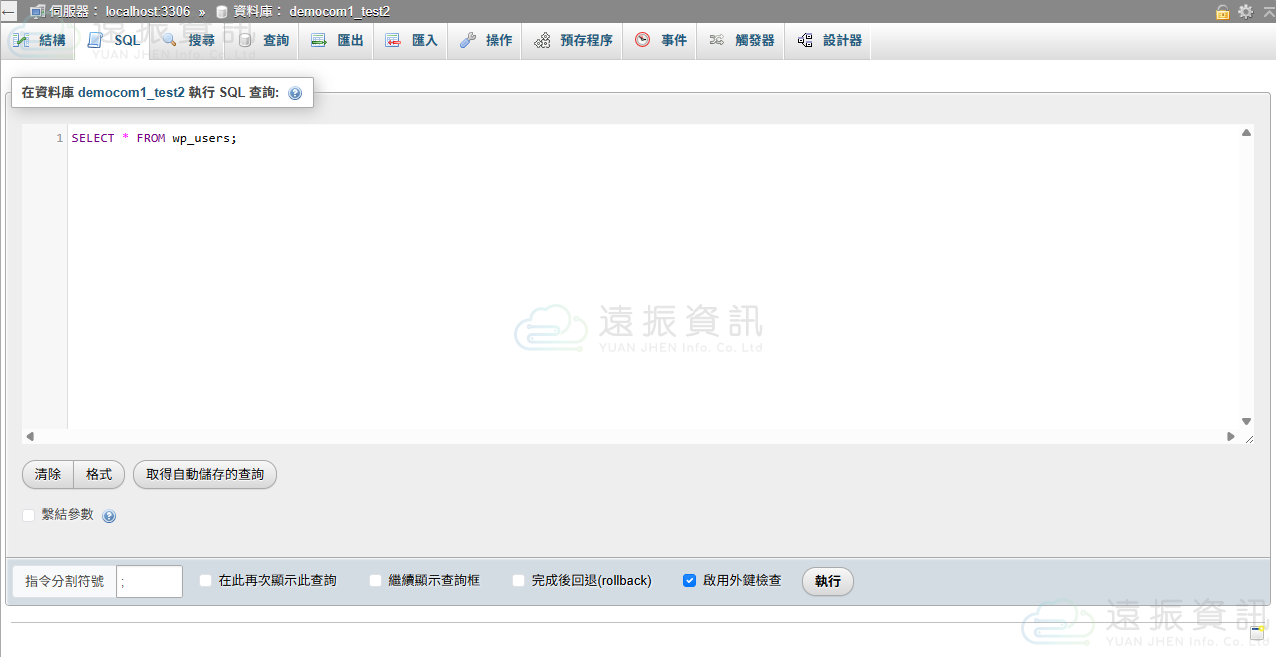Screen dimensions: 1276x657
Task: Open the page settings gear icon
Action: pyautogui.click(x=1245, y=11)
